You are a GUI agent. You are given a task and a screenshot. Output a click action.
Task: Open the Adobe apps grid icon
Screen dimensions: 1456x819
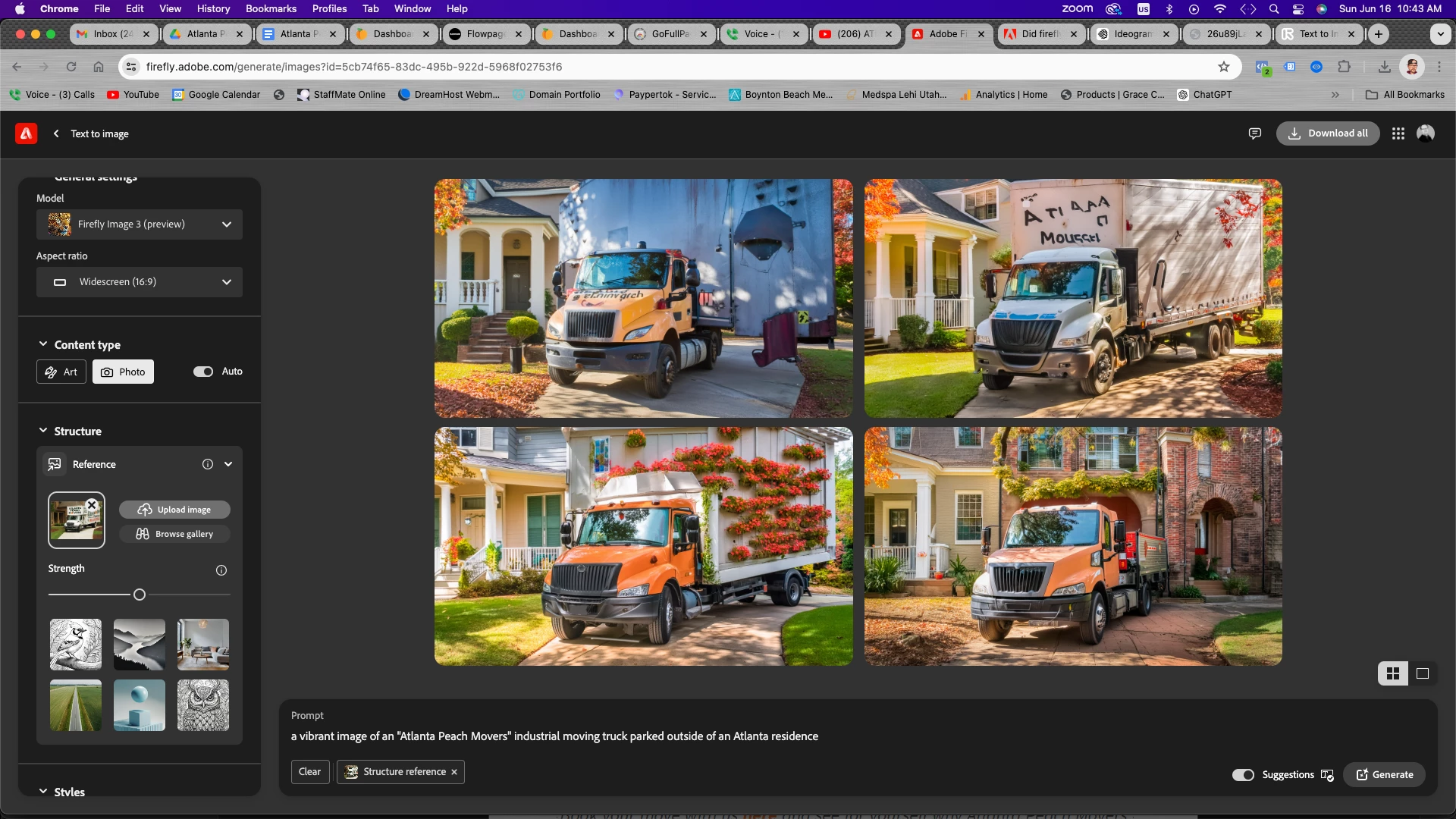[1398, 133]
